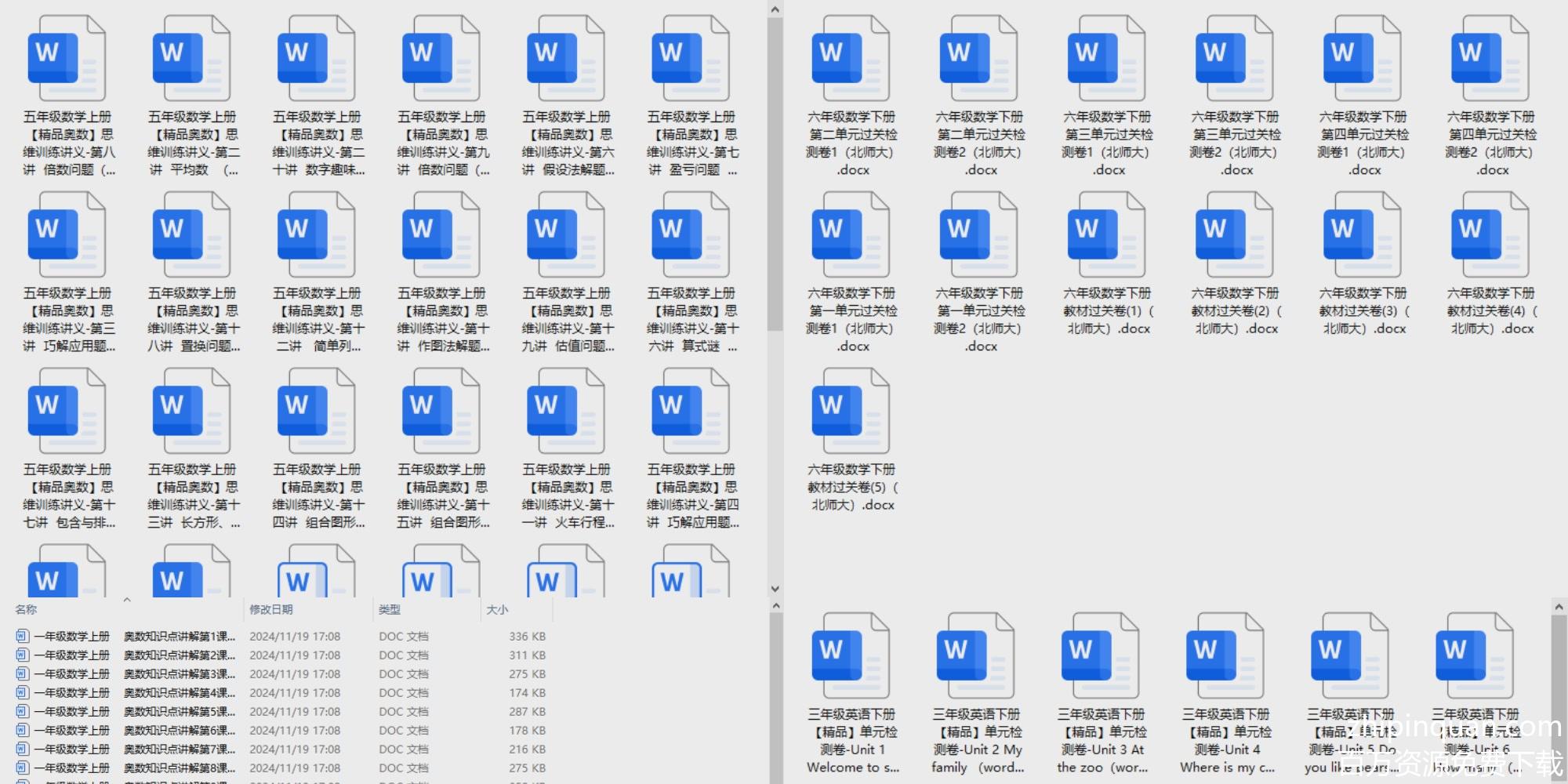1568x784 pixels.
Task: Sort the file list by 修改日期 column
Action: [x=271, y=609]
